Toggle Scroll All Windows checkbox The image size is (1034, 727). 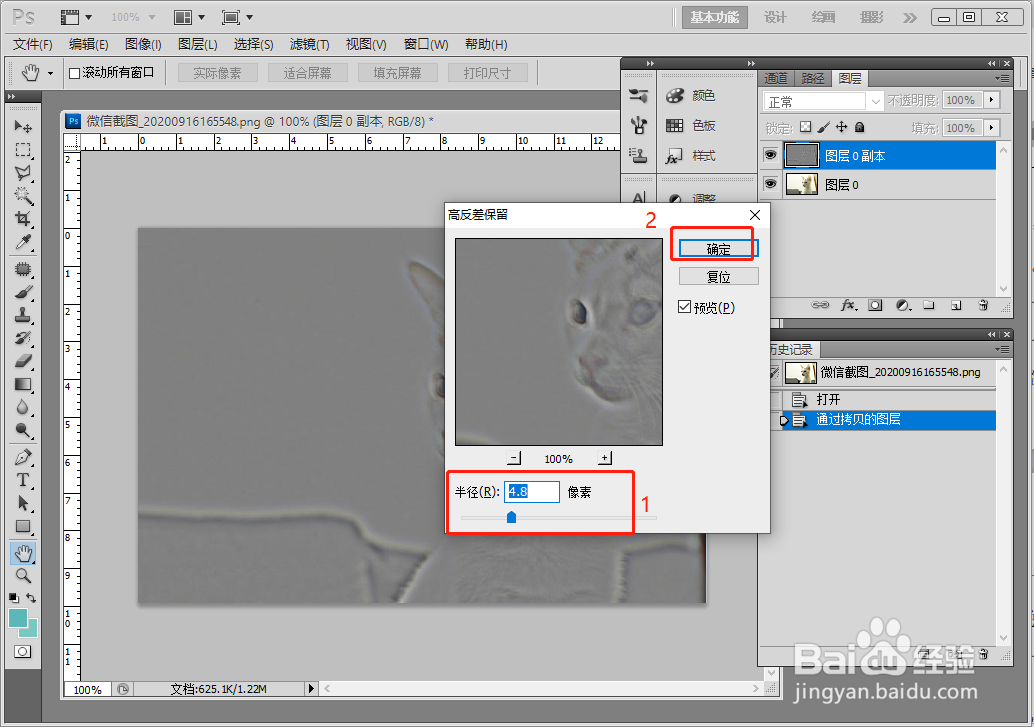75,73
